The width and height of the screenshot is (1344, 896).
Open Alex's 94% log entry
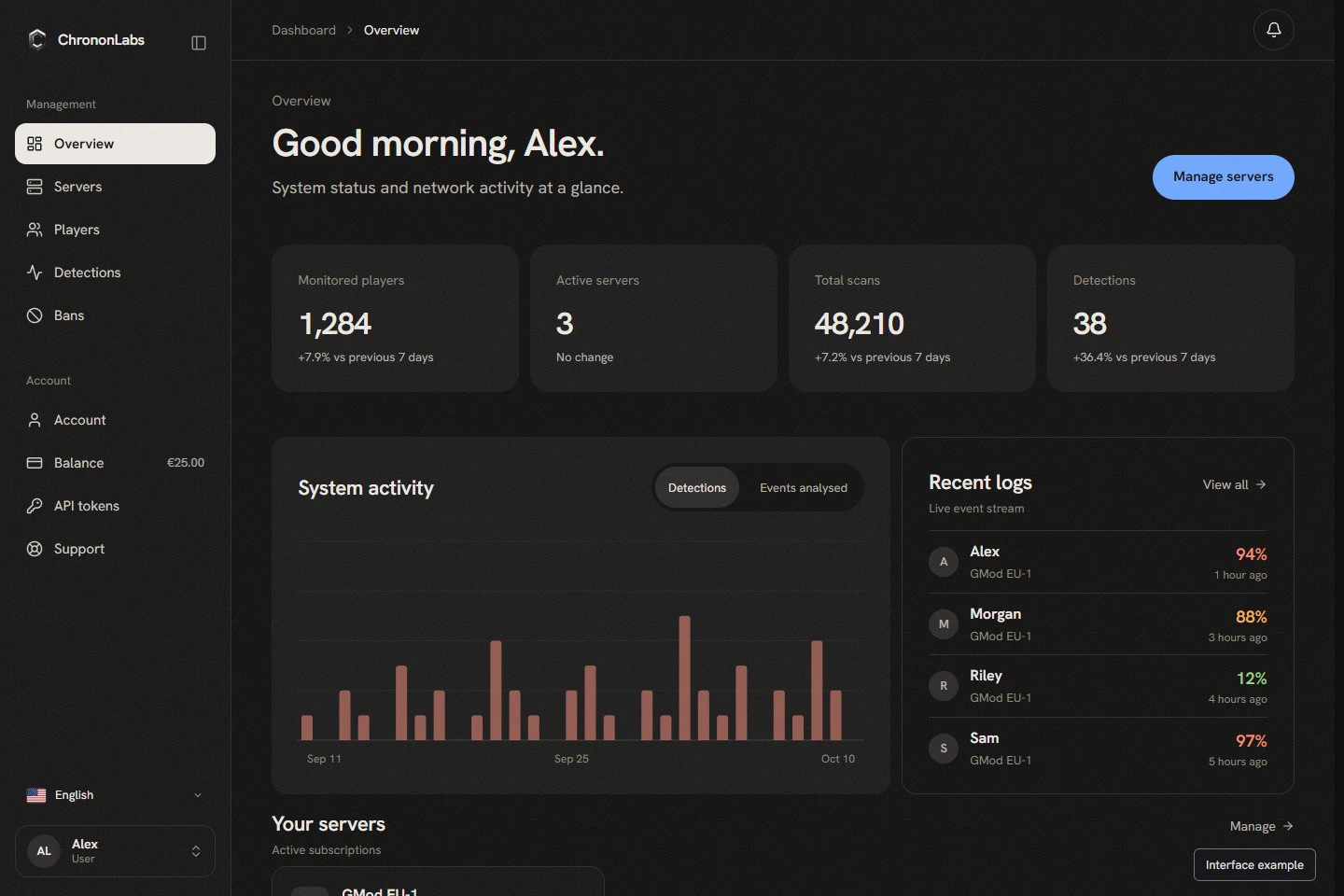[x=1098, y=562]
